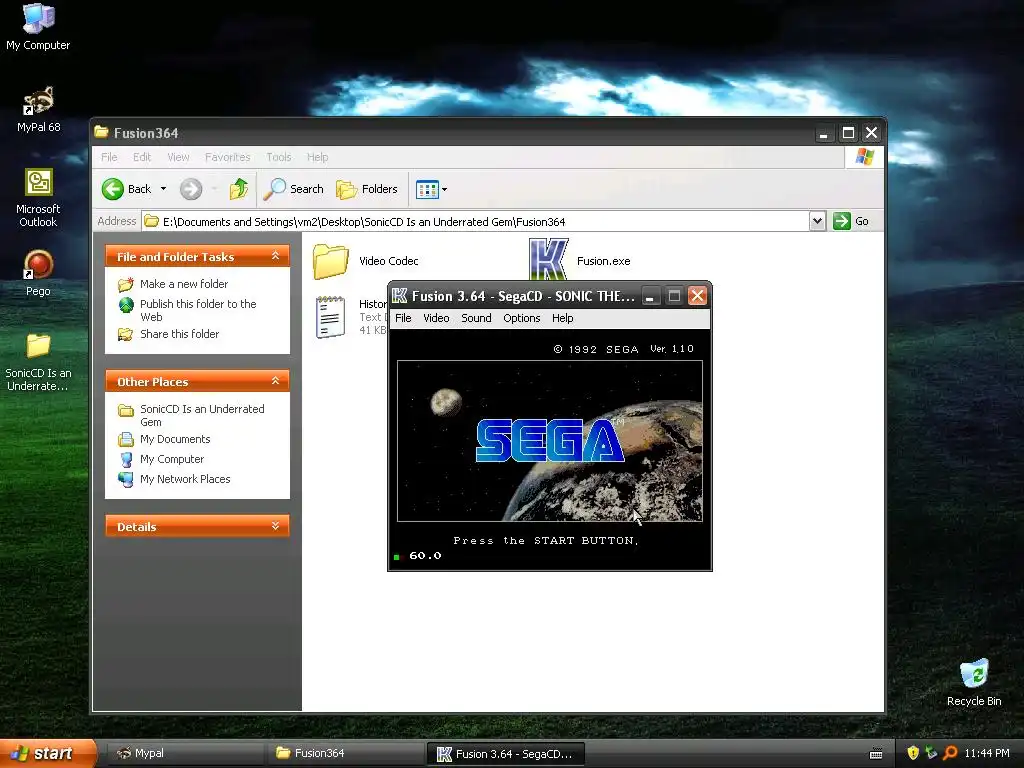Screen dimensions: 1024x768
Task: Click the orange magnifier tray icon
Action: point(950,753)
